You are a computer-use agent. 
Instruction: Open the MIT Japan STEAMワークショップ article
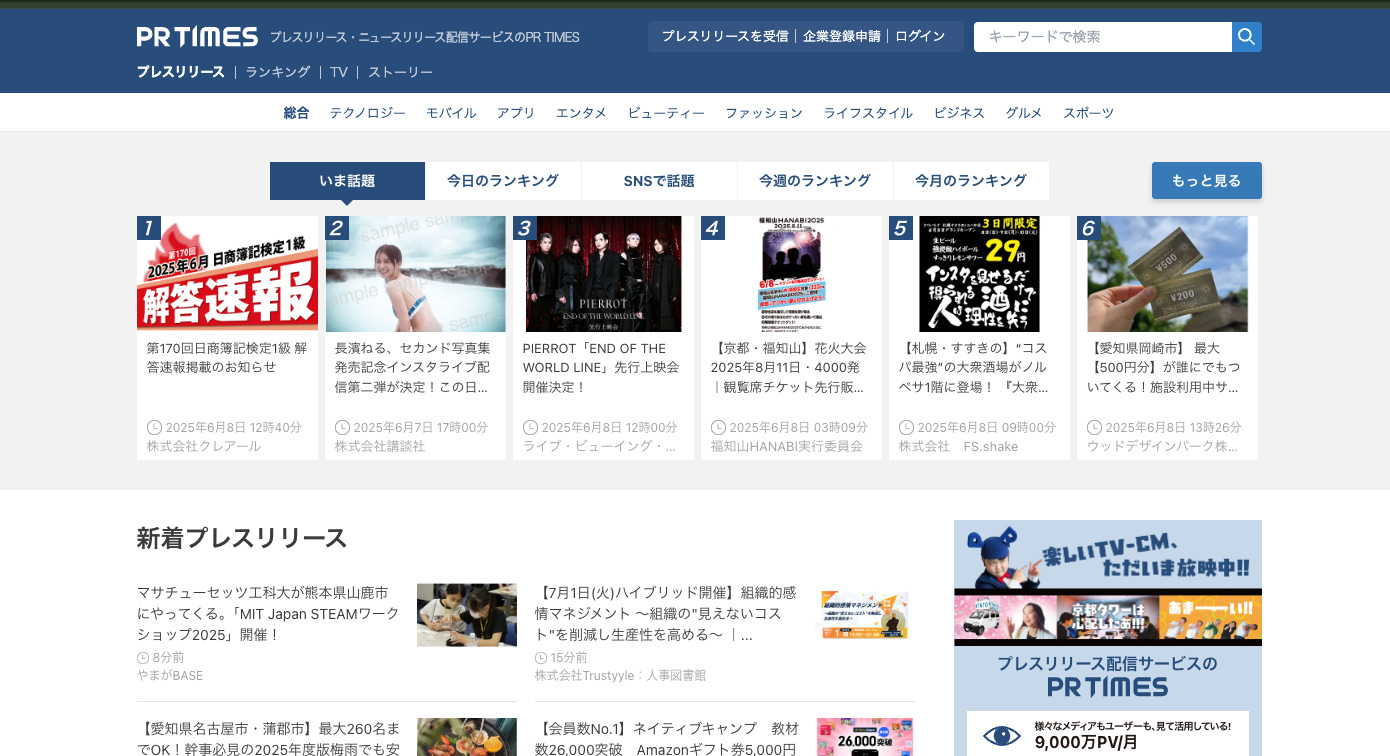(x=268, y=614)
